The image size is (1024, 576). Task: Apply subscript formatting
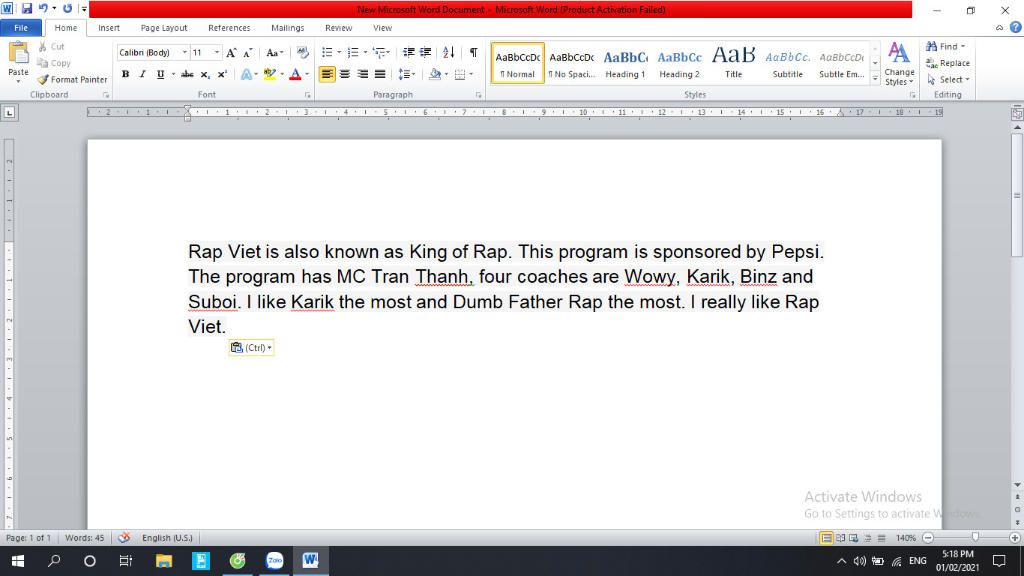click(205, 74)
